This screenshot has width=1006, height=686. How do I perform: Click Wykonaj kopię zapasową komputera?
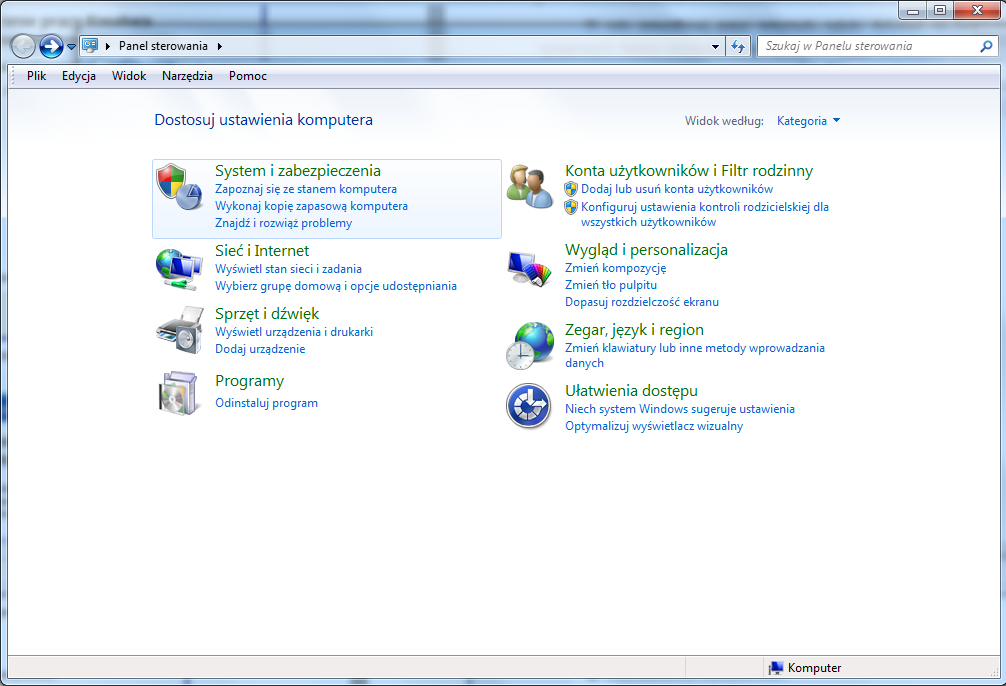click(x=311, y=206)
